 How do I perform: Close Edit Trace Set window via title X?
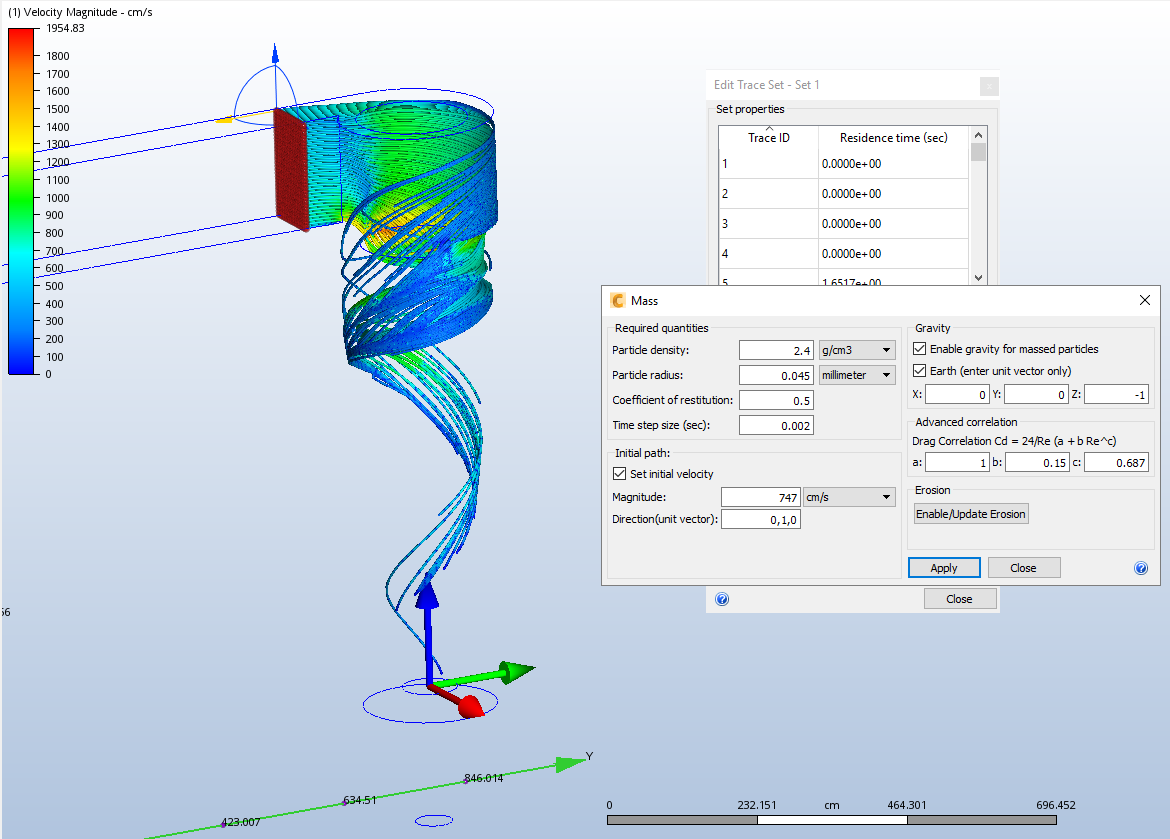coord(989,86)
